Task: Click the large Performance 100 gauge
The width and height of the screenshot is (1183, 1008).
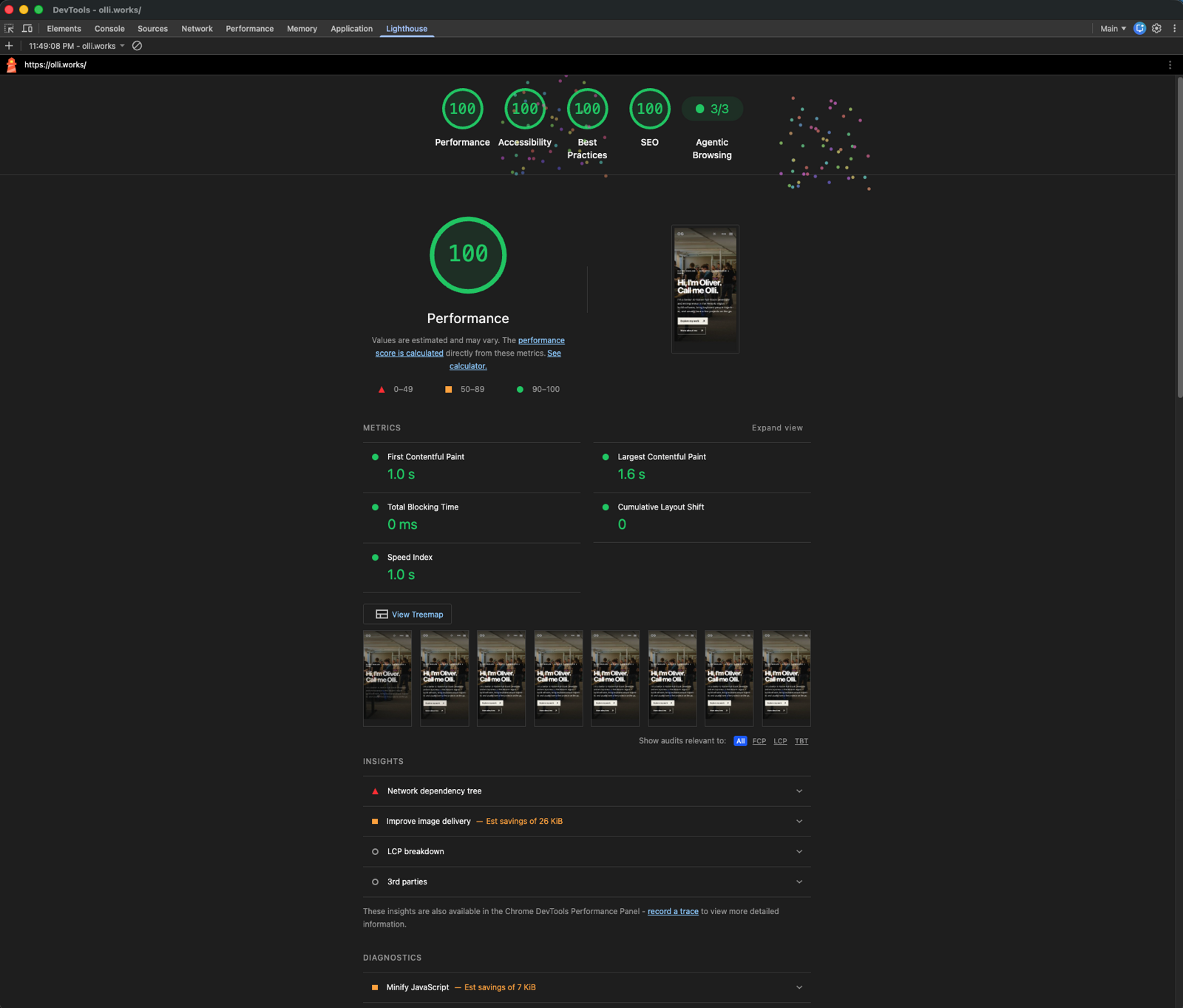Action: pyautogui.click(x=468, y=254)
